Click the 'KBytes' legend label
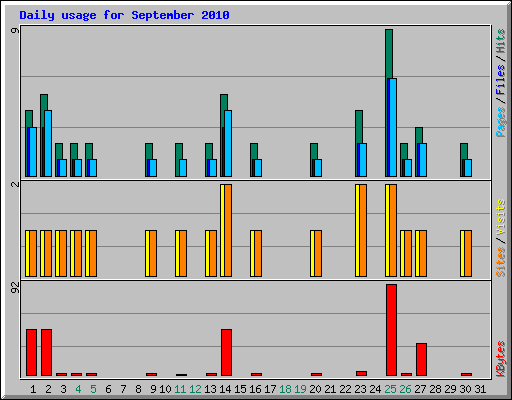Screen dimensions: 512x400 click(500, 359)
